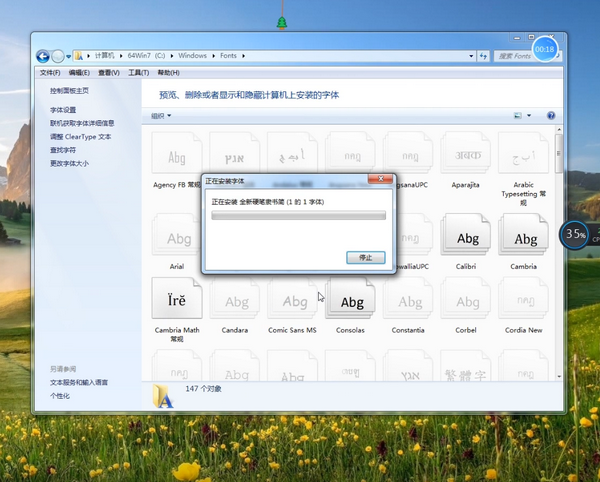Open the 控制面板主页 link
The width and height of the screenshot is (600, 482).
click(69, 91)
